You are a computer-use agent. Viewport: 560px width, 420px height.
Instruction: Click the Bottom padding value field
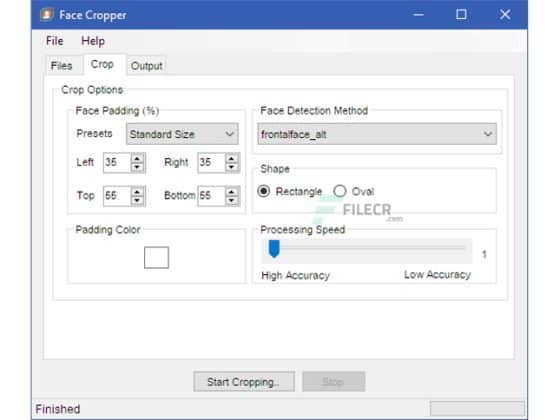pos(211,196)
